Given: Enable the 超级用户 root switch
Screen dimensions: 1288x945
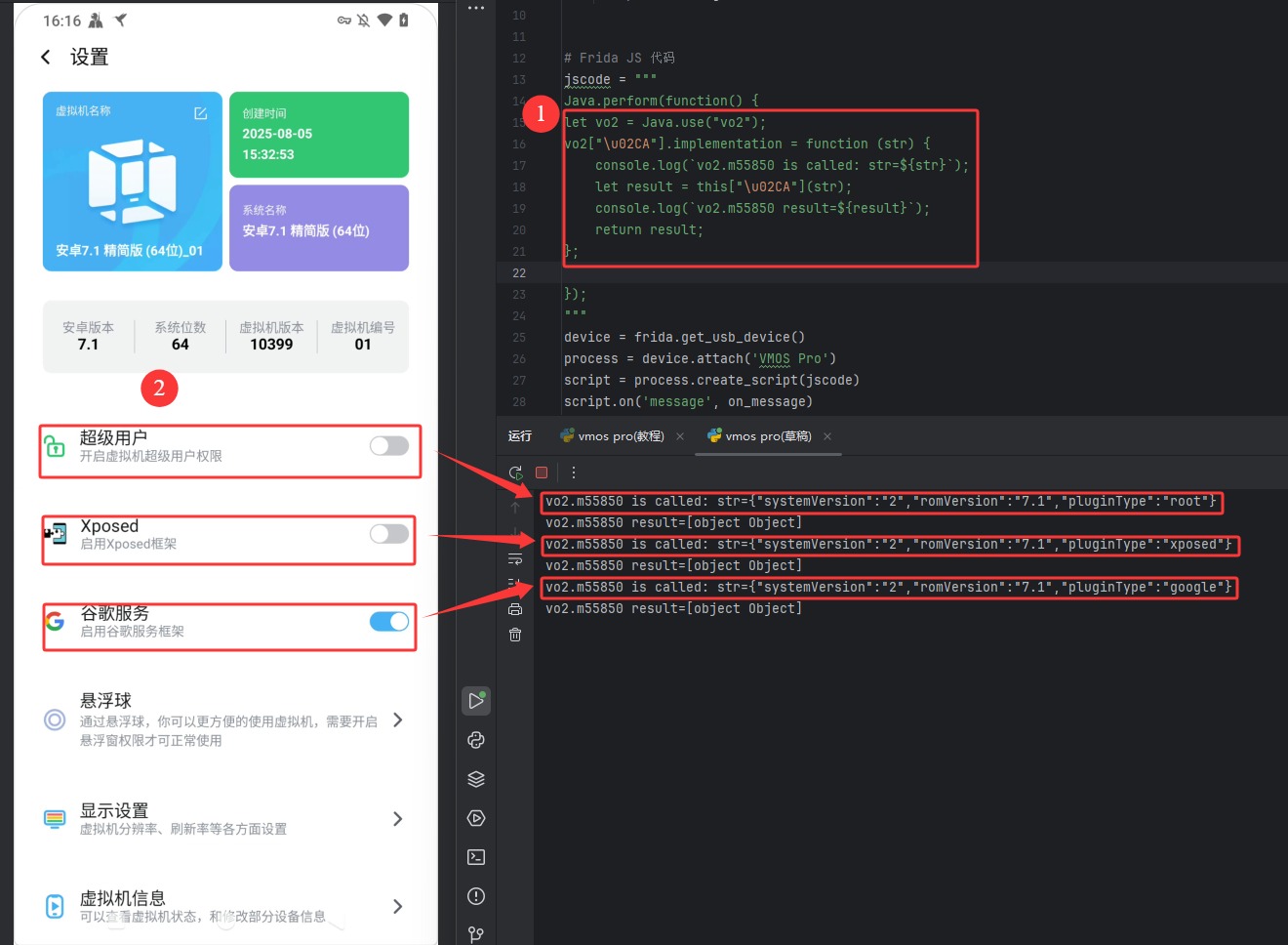Looking at the screenshot, I should [x=389, y=446].
